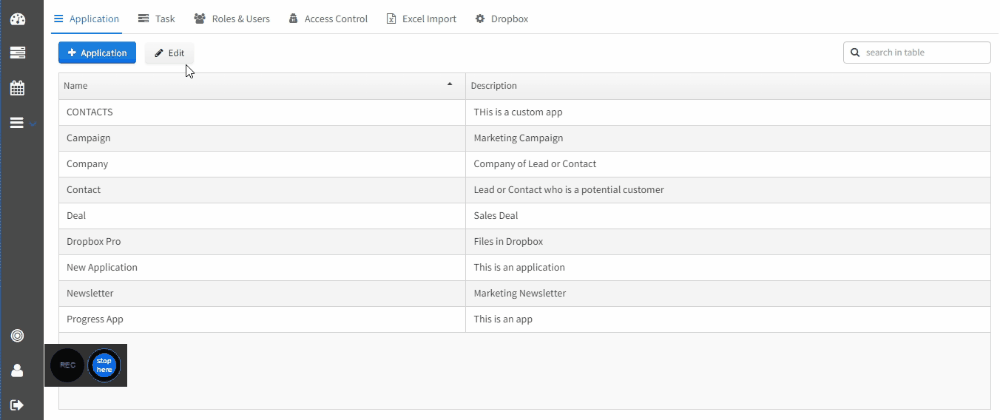Click the target circle icon in sidebar
The width and height of the screenshot is (1000, 420).
click(17, 336)
